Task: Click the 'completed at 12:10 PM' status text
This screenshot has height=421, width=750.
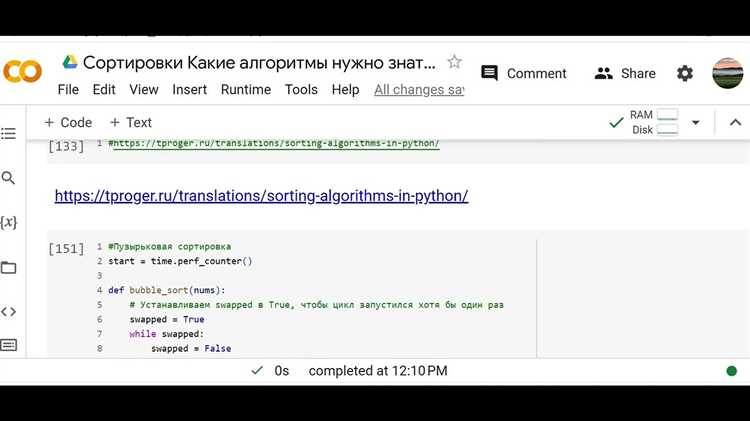Action: tap(378, 371)
